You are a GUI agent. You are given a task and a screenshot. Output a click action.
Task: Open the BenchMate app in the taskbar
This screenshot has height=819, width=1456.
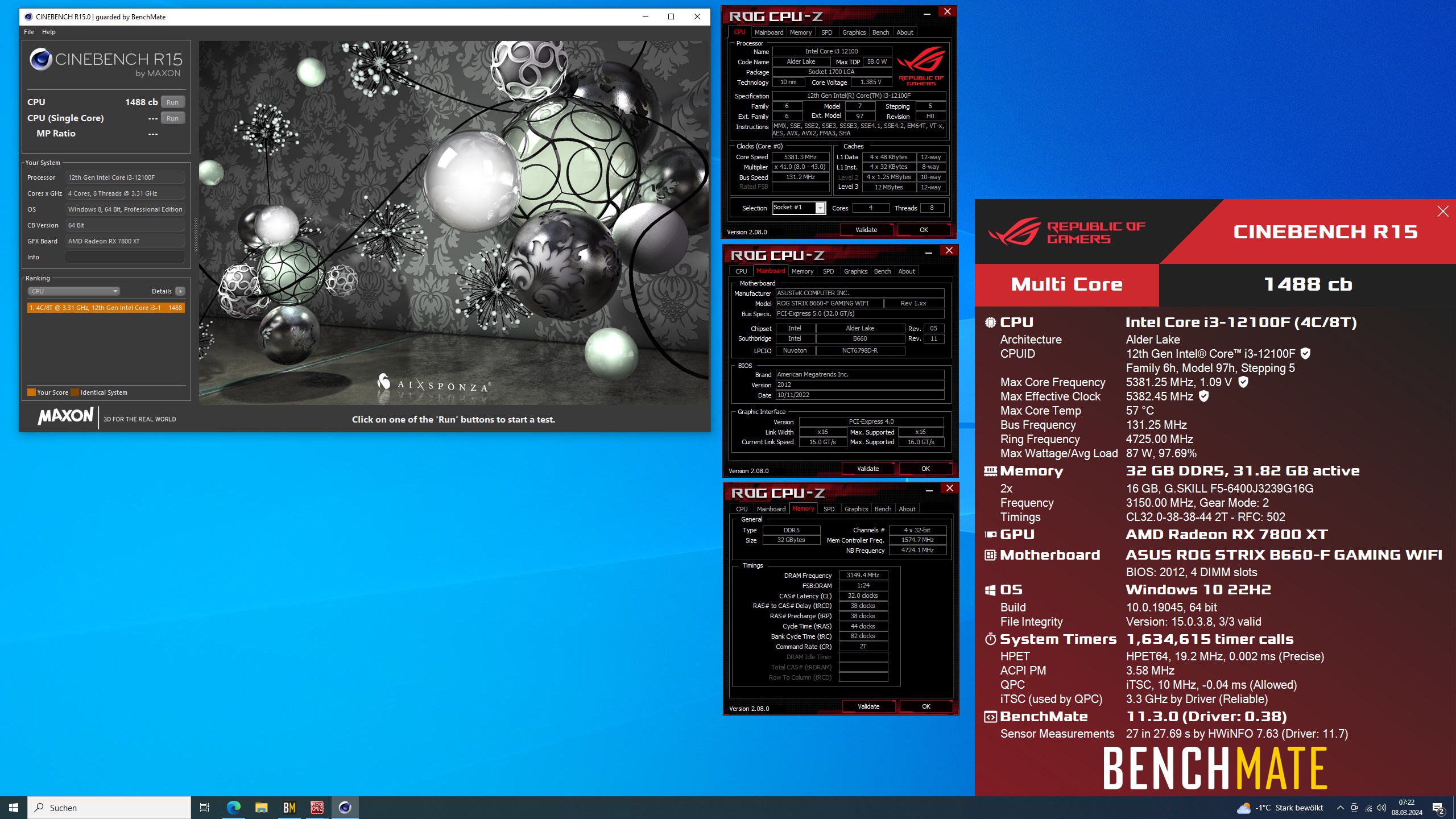pos(289,808)
